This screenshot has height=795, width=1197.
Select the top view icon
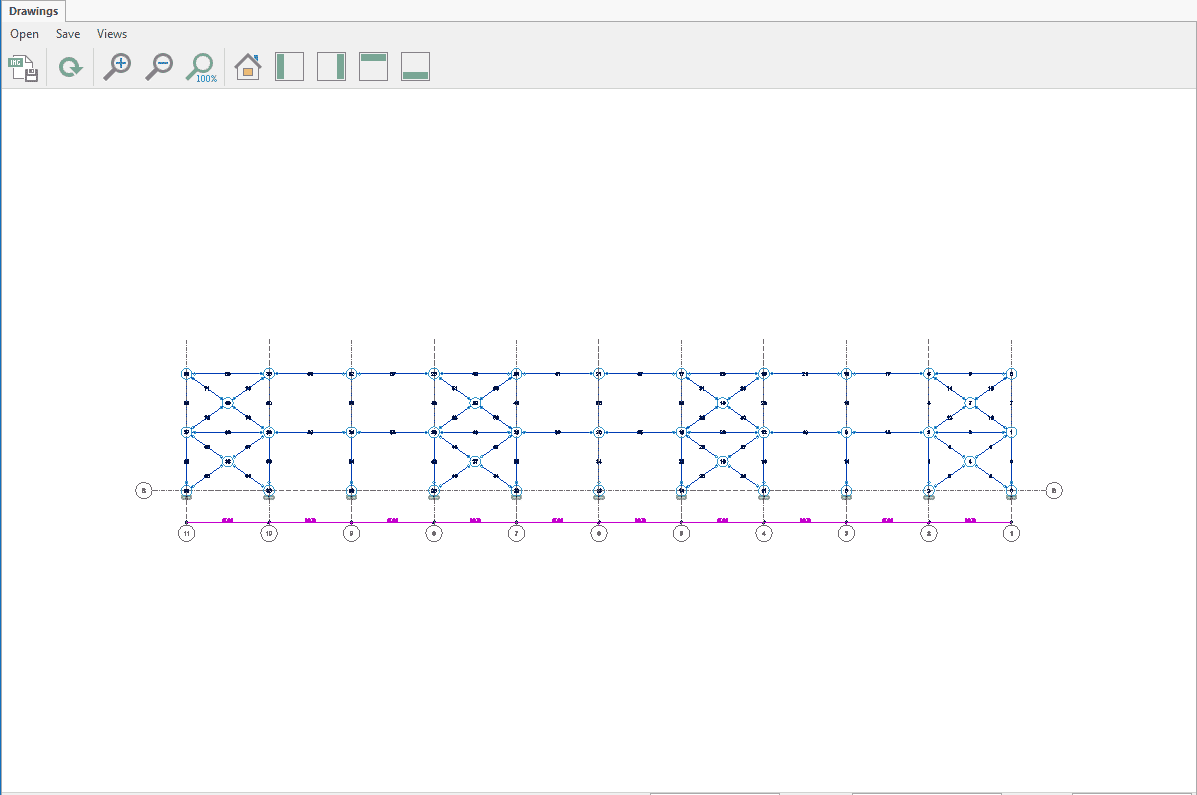click(373, 67)
